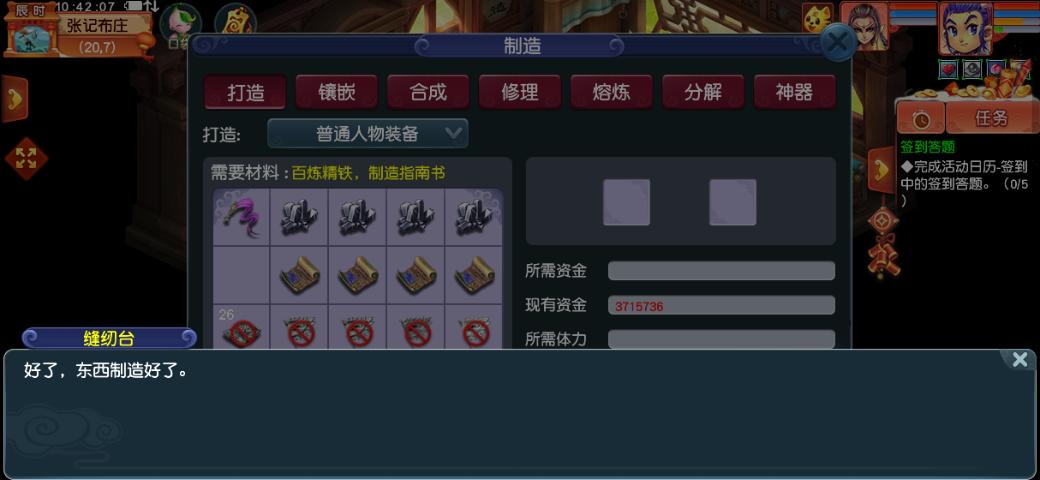The image size is (1040, 480).
Task: Collapse the task panel arrow on right
Action: pos(881,171)
